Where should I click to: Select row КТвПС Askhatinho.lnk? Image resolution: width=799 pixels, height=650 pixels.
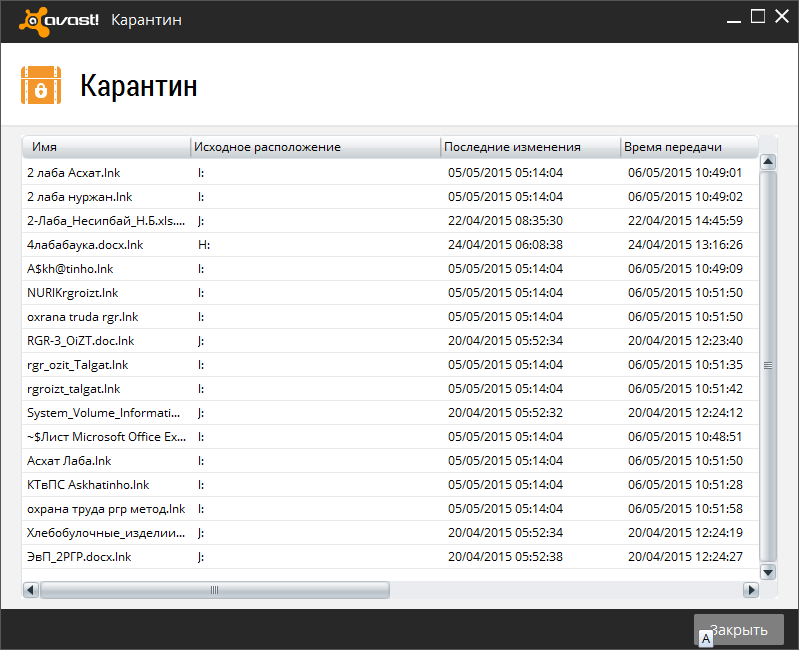(390, 484)
